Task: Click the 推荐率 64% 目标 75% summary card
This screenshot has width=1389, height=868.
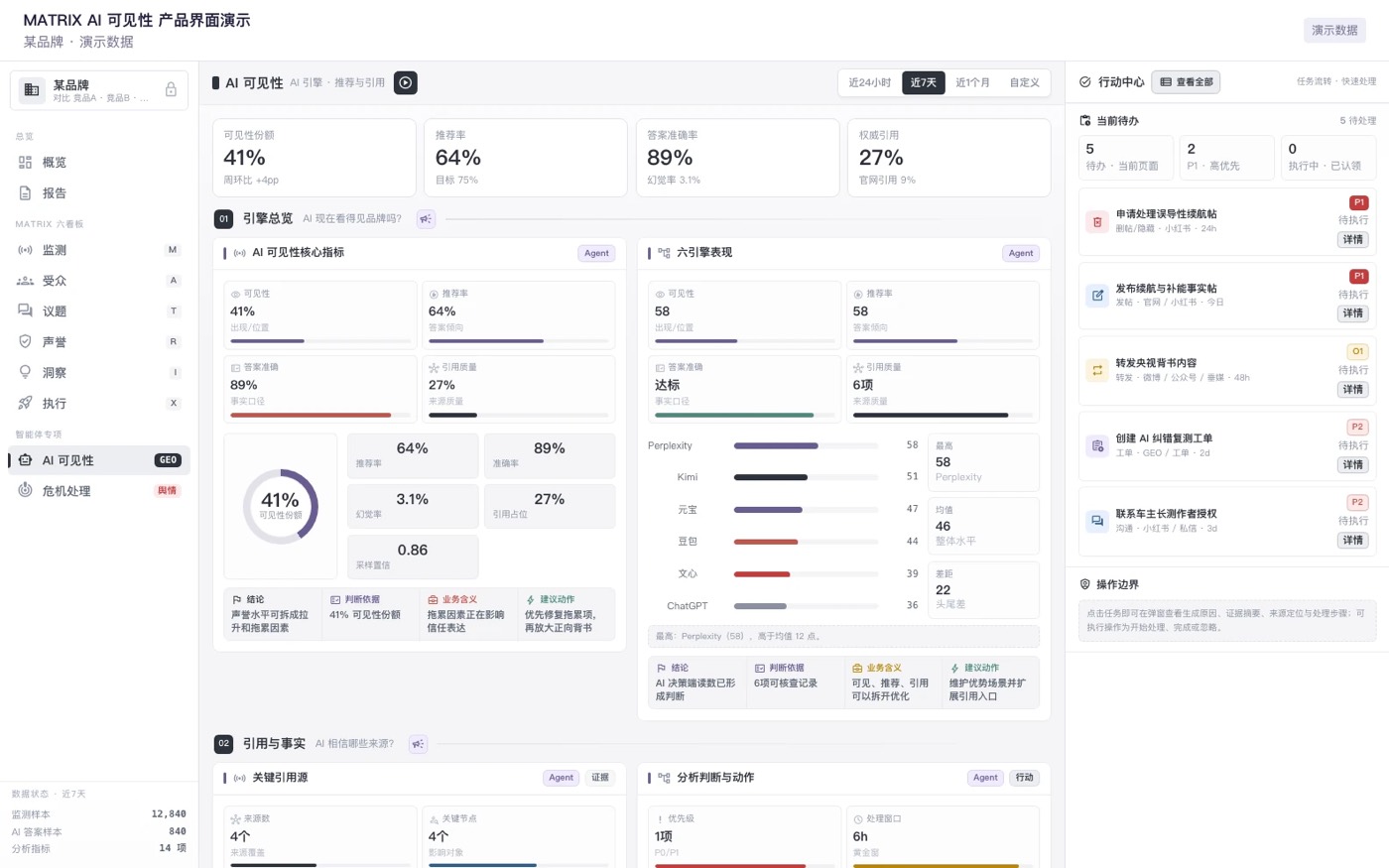Action: coord(526,158)
